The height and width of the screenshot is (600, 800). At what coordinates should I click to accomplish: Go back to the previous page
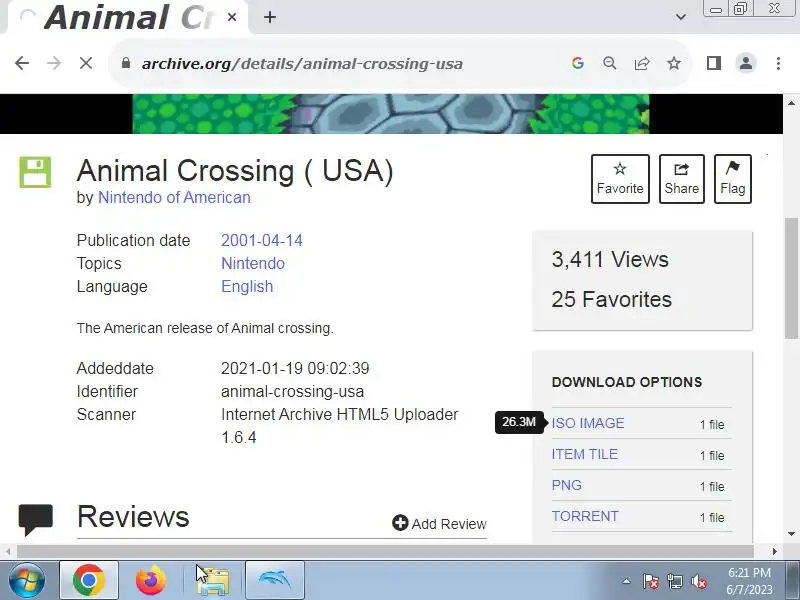[x=22, y=63]
